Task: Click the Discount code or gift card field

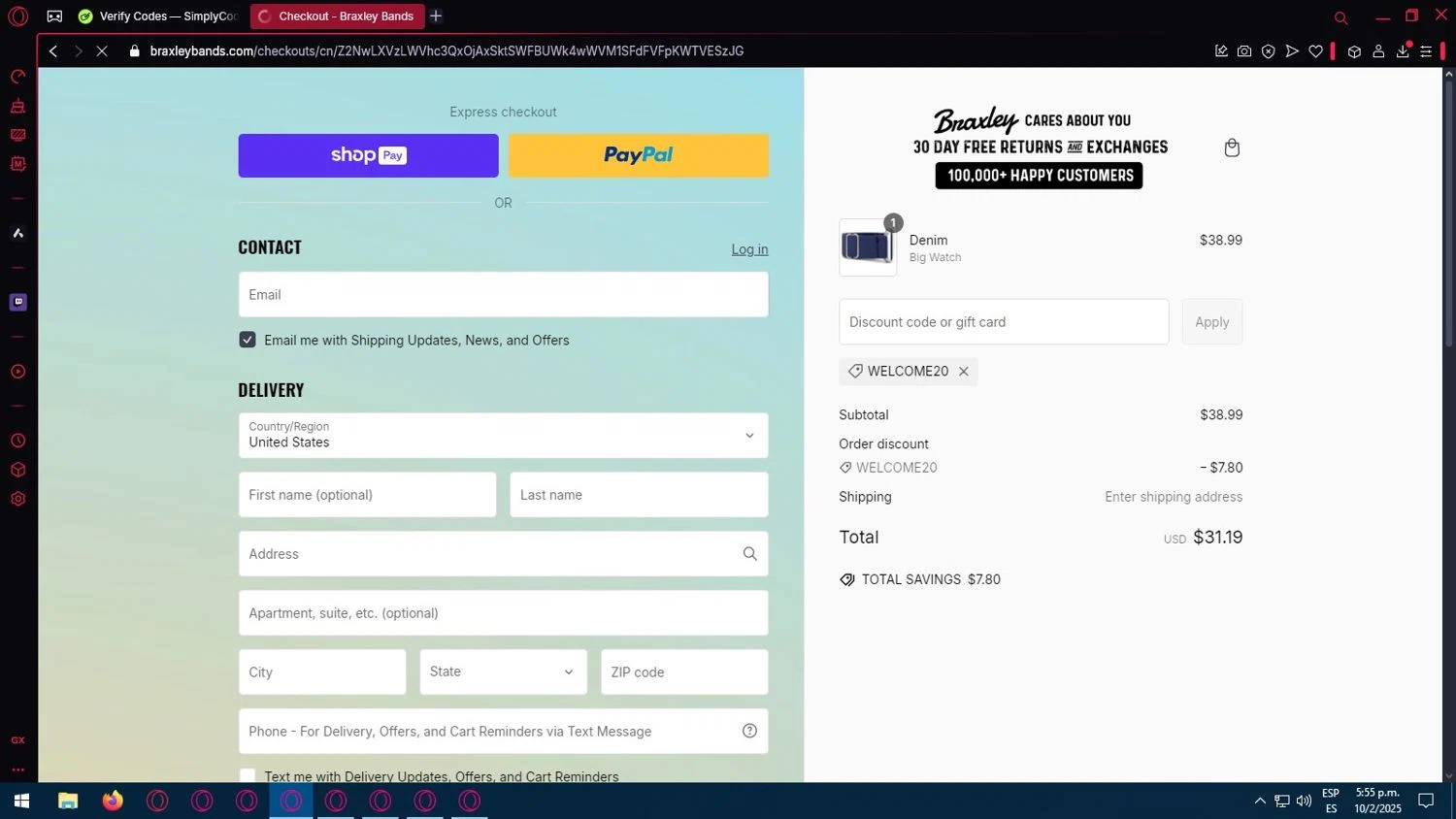Action: tap(1004, 322)
